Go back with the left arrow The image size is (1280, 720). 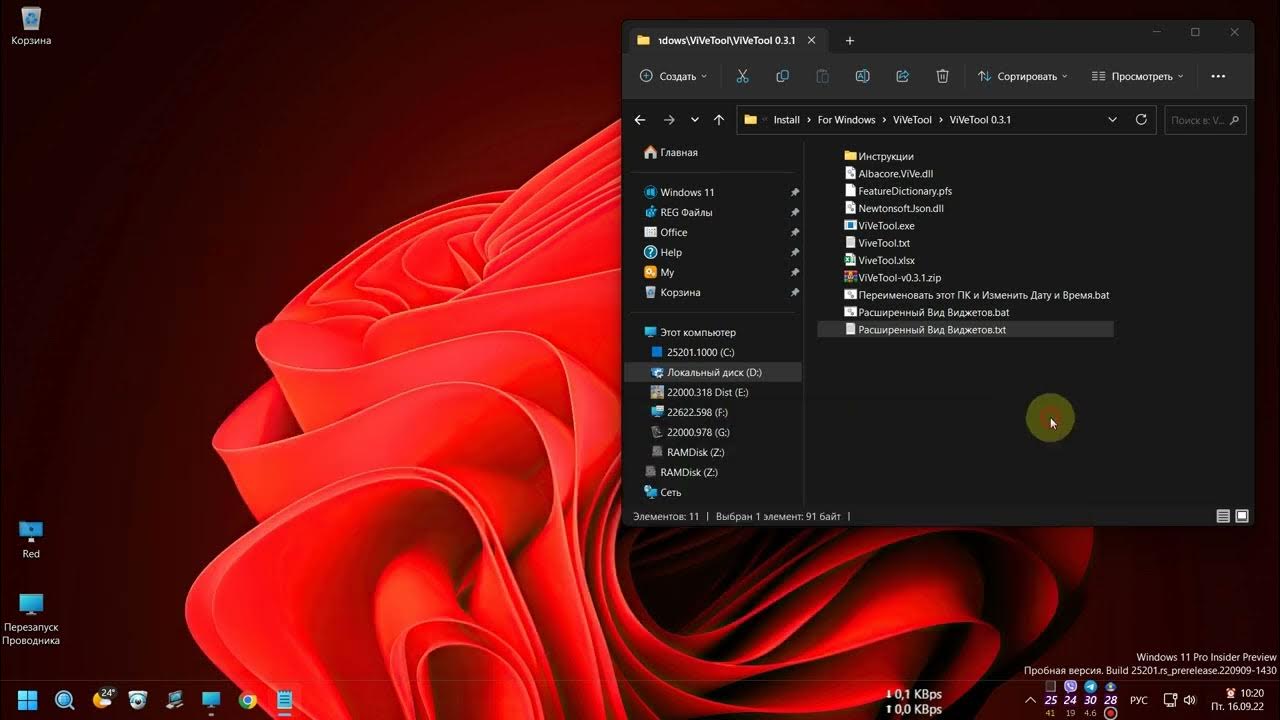click(x=640, y=120)
